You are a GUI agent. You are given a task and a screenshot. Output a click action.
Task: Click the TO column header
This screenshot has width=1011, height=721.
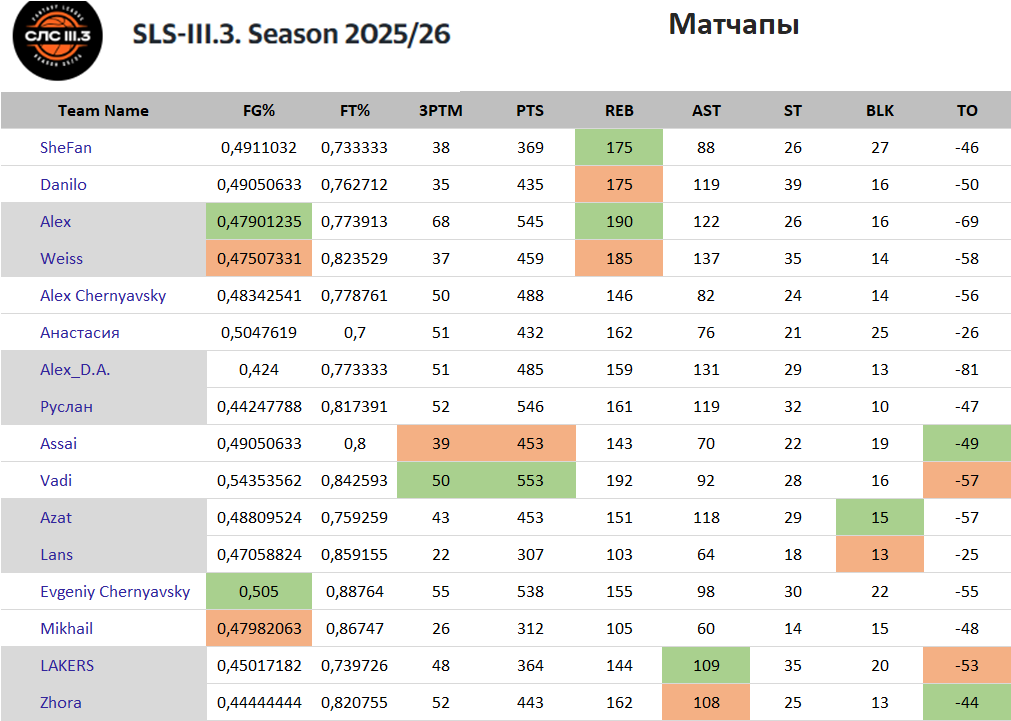coord(967,111)
